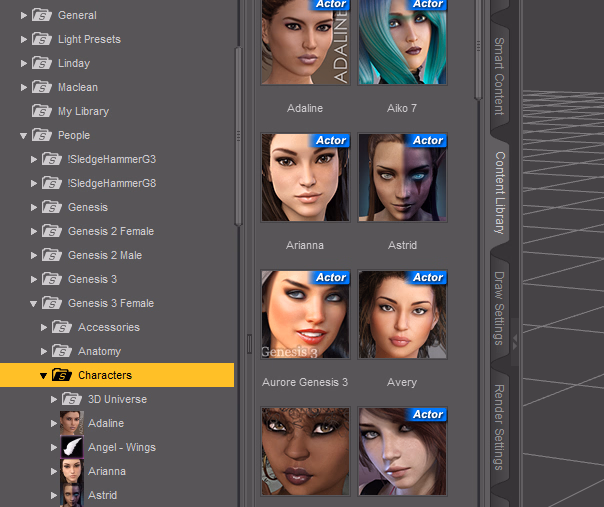Select the Aurore Genesis 3 thumbnail
The image size is (604, 507).
305,314
